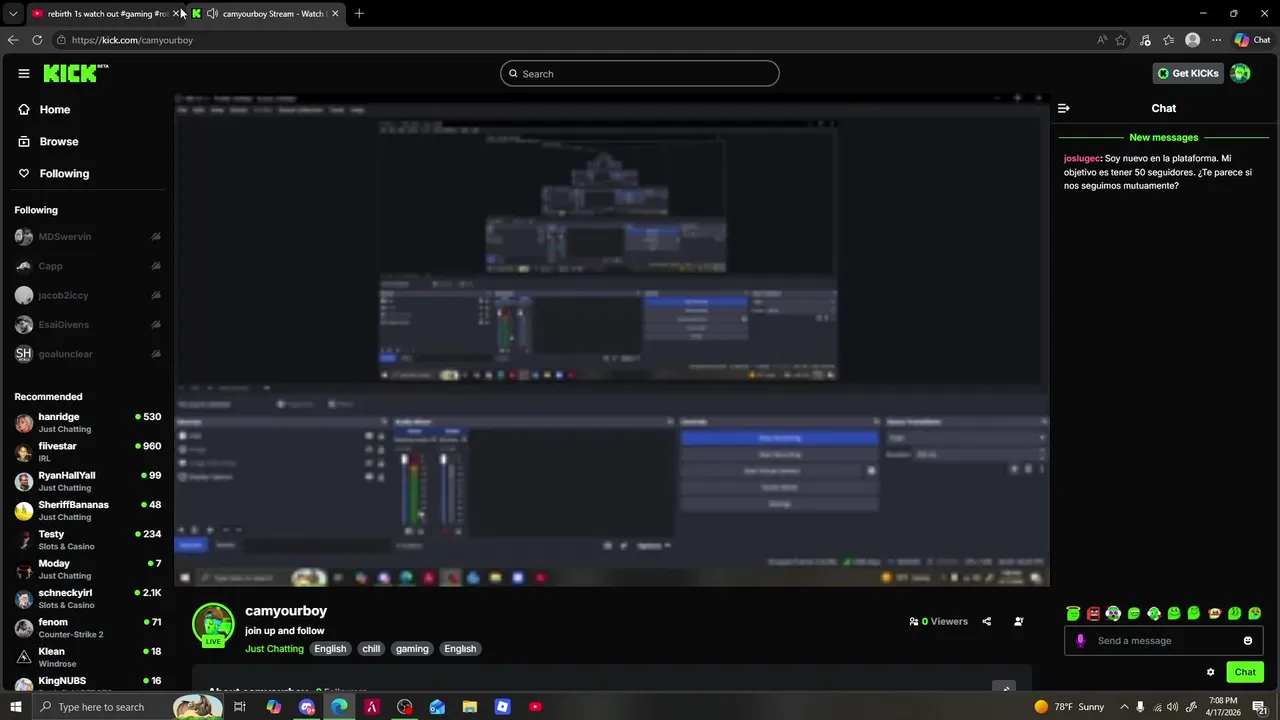This screenshot has width=1280, height=720.
Task: Toggle notifications for MDSwervin
Action: [156, 237]
